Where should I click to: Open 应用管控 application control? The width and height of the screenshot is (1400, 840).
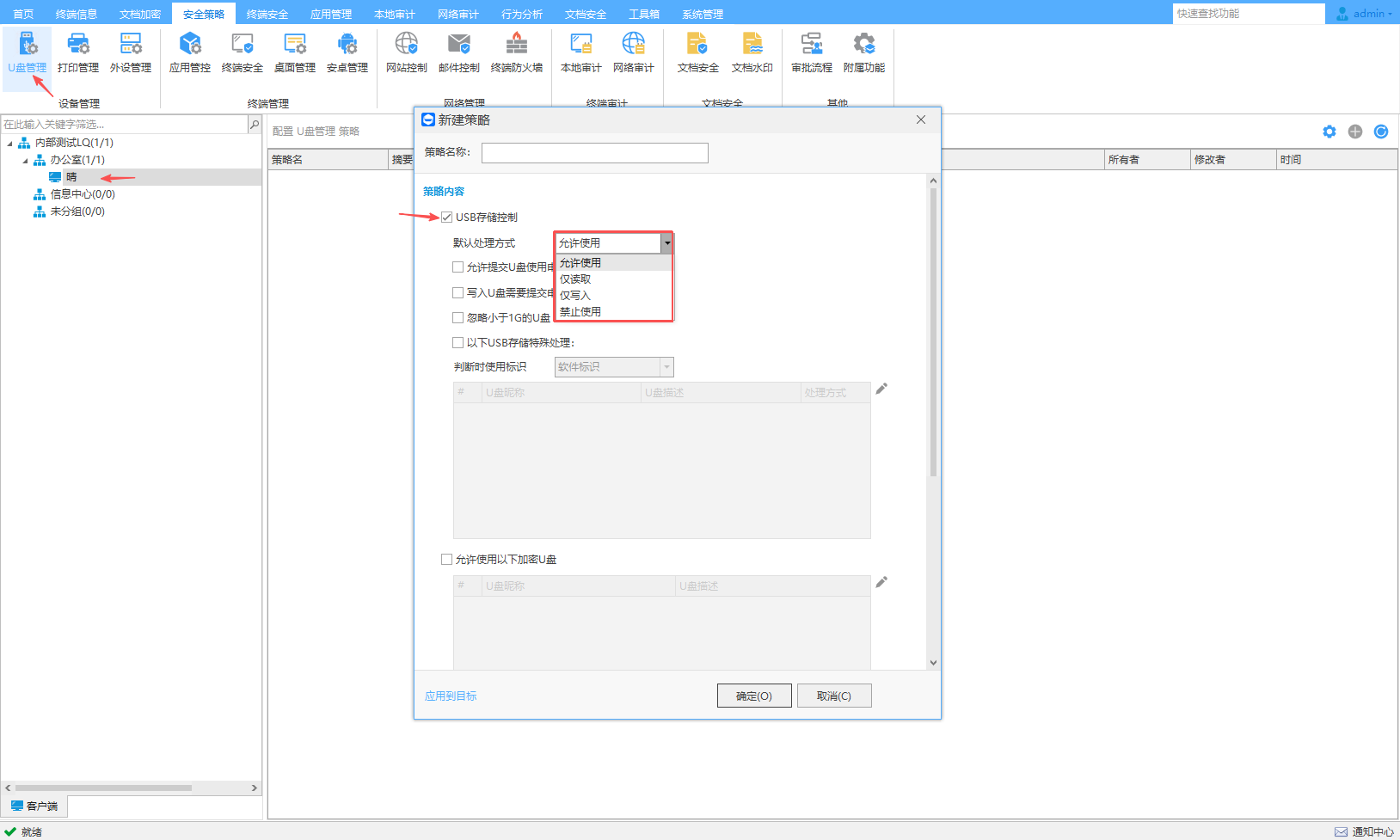pos(190,52)
